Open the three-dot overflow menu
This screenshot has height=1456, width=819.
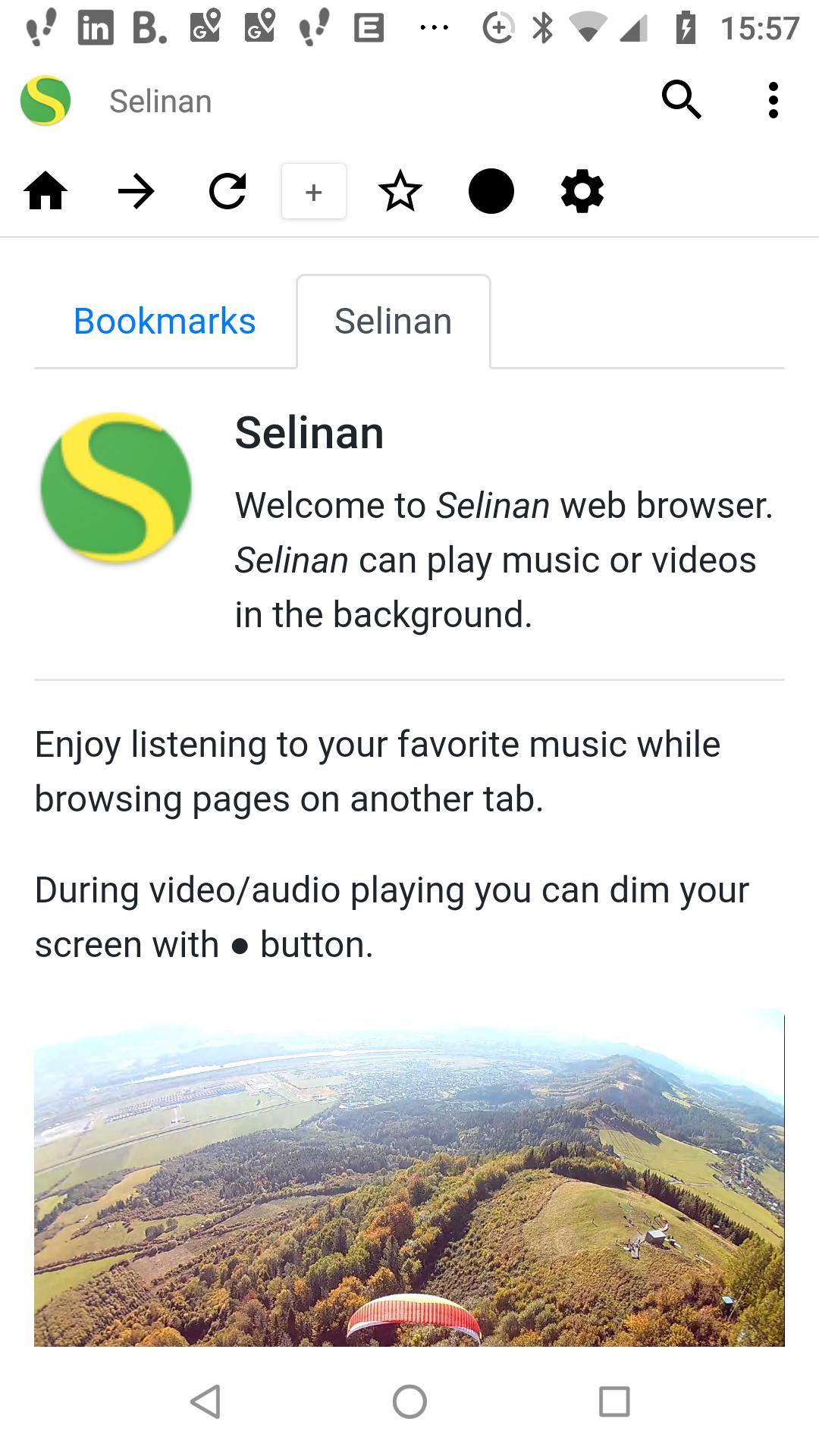[773, 100]
